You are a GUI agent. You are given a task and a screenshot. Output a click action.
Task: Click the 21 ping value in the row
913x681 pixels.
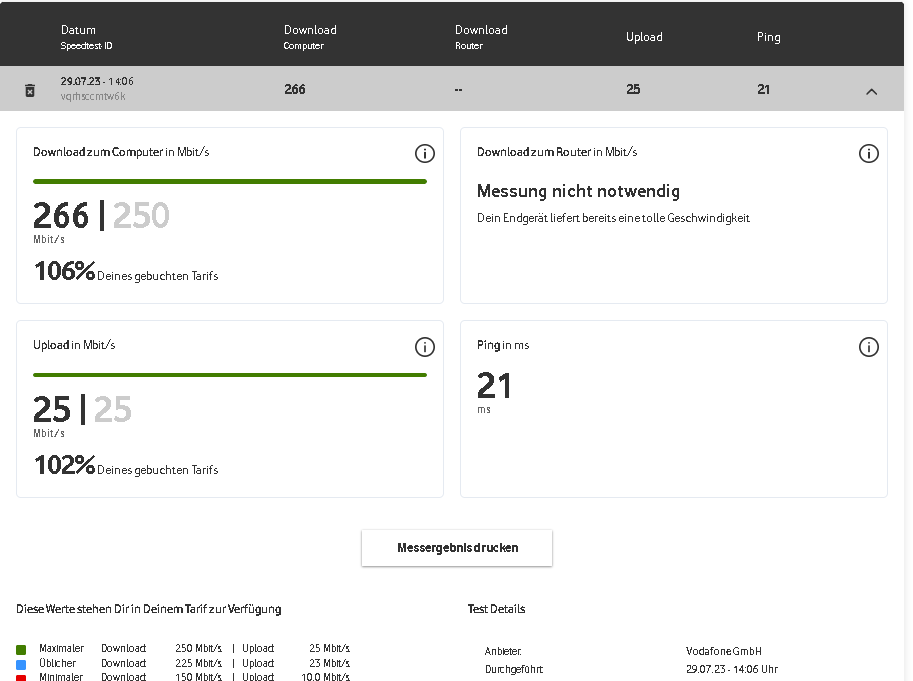point(763,89)
